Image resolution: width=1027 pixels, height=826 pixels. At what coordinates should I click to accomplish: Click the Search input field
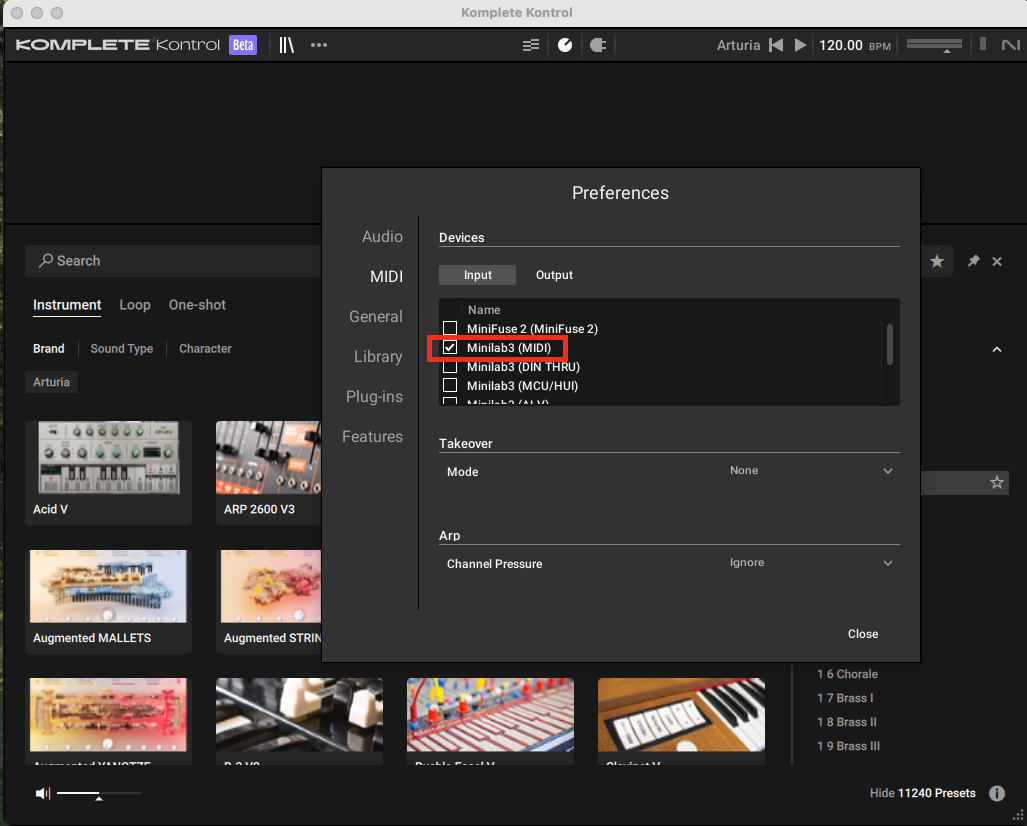(x=173, y=261)
